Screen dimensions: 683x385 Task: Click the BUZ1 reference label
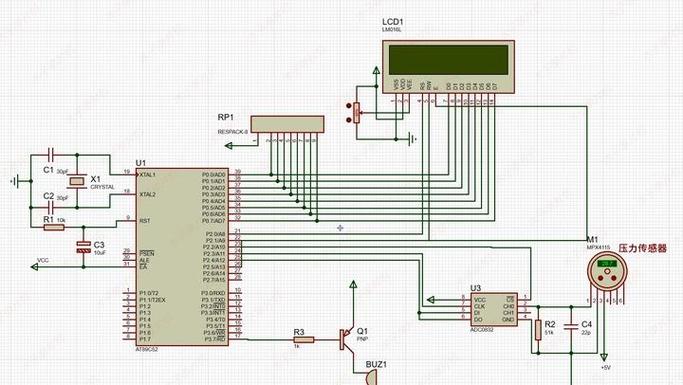pyautogui.click(x=376, y=365)
